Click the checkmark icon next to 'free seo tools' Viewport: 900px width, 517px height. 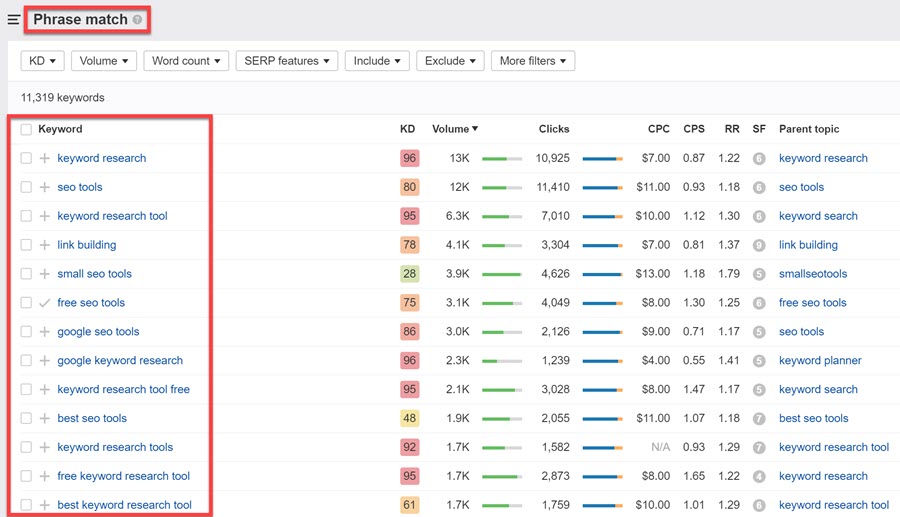pyautogui.click(x=44, y=302)
